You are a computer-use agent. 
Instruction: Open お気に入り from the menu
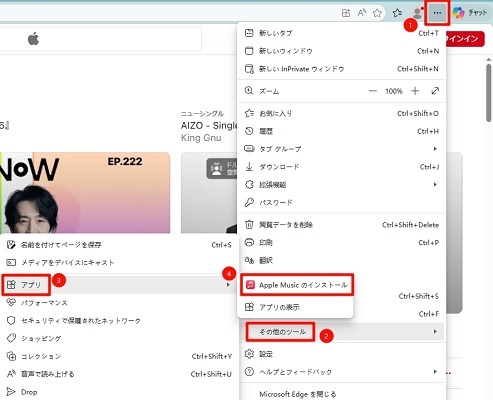[x=342, y=113]
